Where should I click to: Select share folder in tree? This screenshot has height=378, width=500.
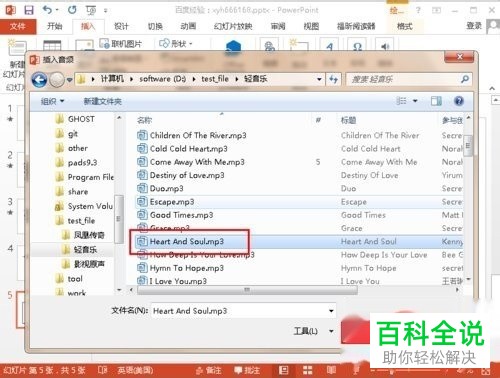click(x=72, y=192)
